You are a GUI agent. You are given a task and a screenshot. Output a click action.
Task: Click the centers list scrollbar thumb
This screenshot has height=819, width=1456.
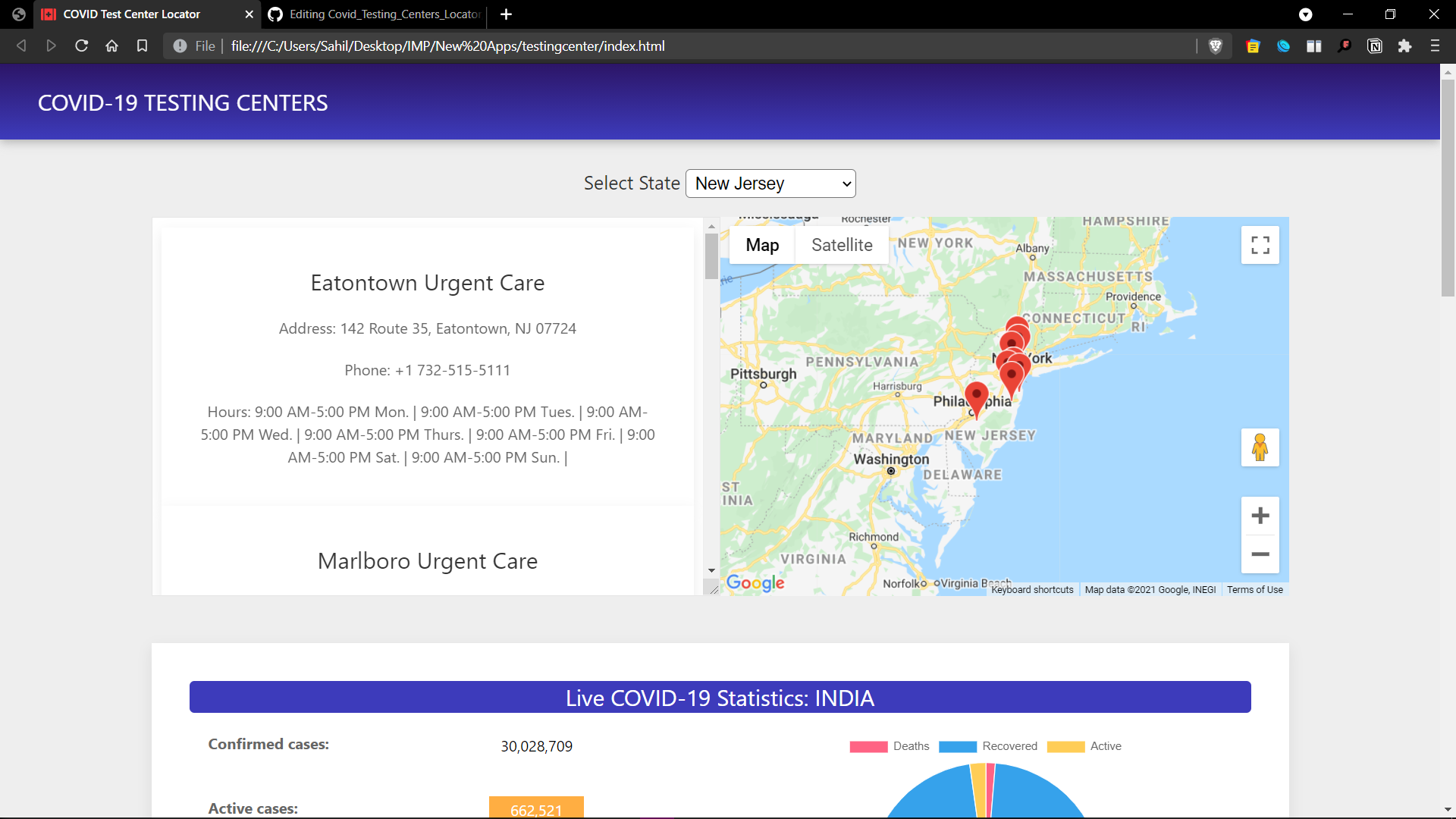[x=711, y=256]
